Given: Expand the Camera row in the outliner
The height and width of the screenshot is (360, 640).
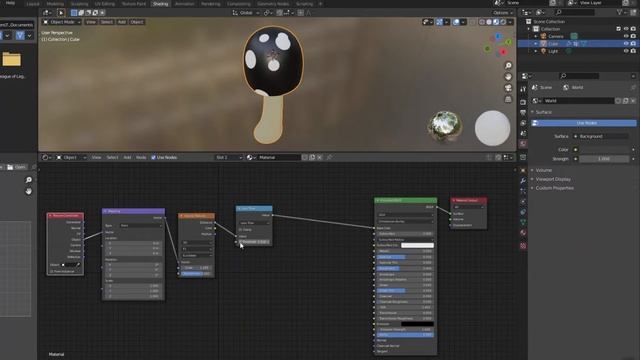Looking at the screenshot, I should pyautogui.click(x=536, y=36).
